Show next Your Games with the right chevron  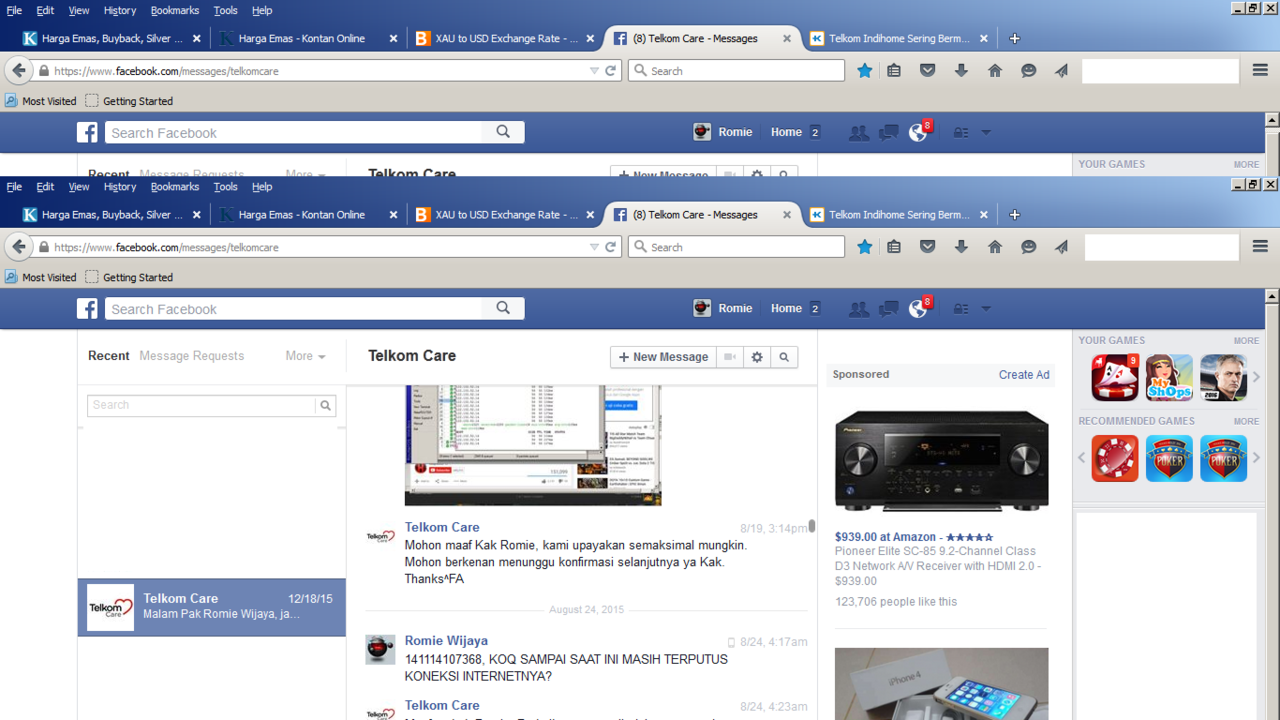pyautogui.click(x=1257, y=377)
